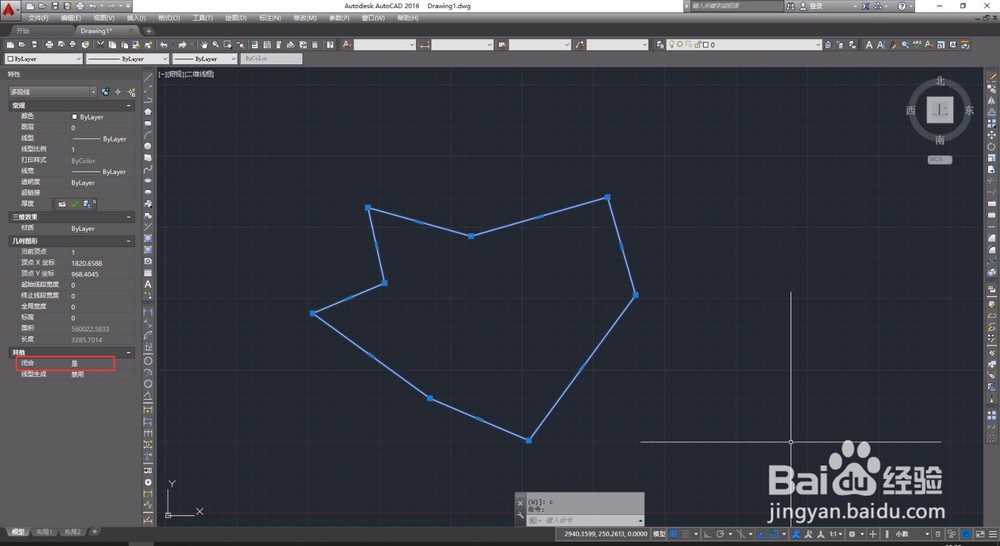Click the Multiline Text A icon
Screen dimensions: 1000x546
tap(869, 45)
